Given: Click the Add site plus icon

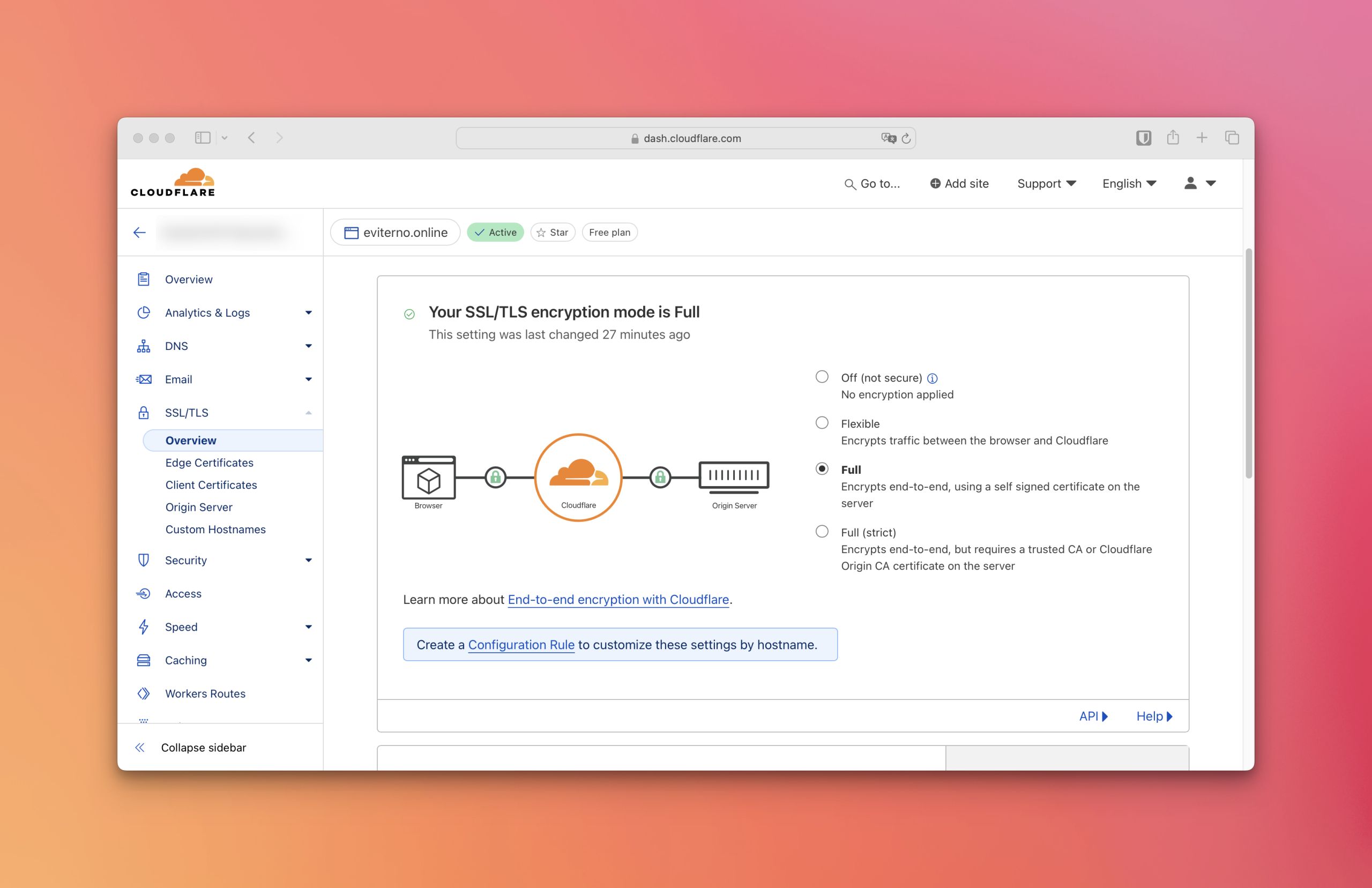Looking at the screenshot, I should [935, 183].
